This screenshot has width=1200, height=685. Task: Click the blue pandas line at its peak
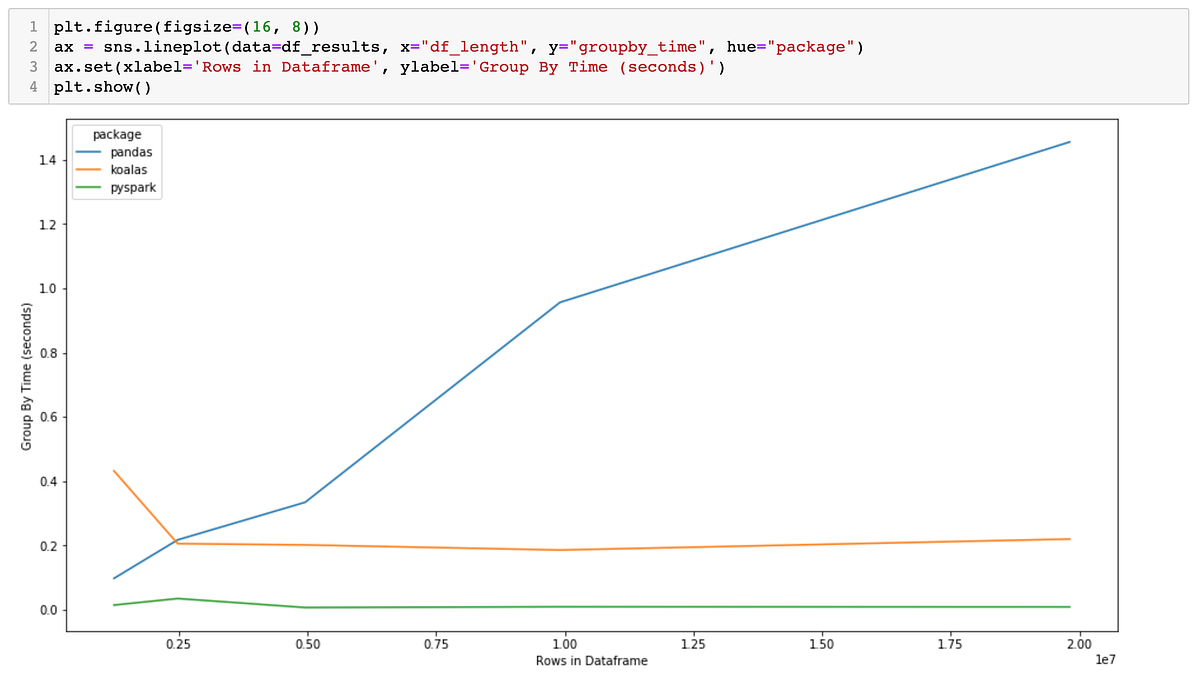tap(1066, 144)
